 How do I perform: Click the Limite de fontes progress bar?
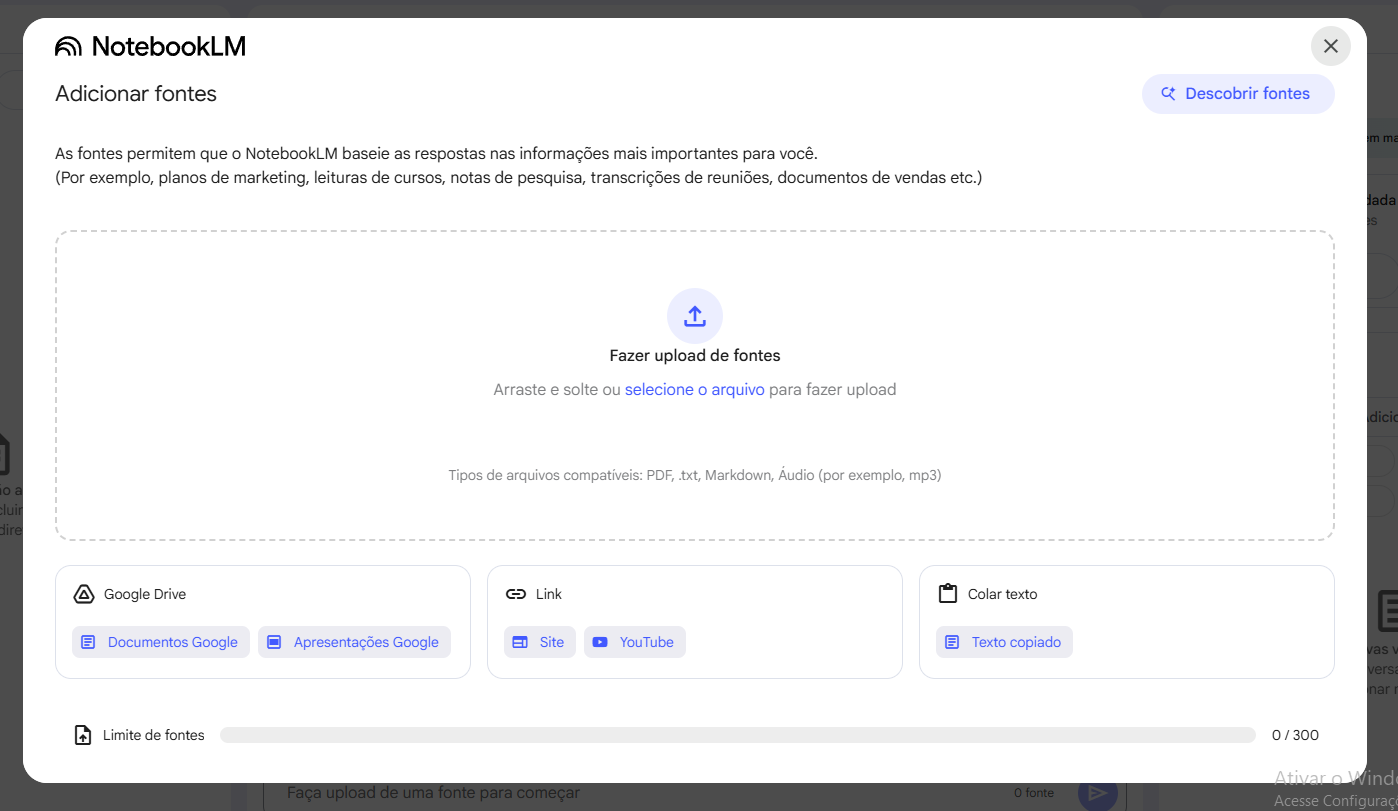(x=738, y=735)
